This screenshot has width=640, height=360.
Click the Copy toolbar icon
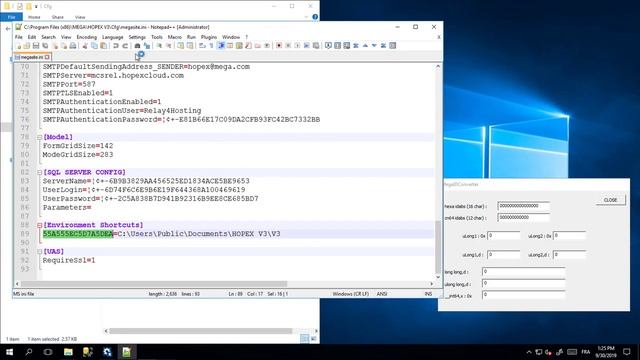point(94,46)
